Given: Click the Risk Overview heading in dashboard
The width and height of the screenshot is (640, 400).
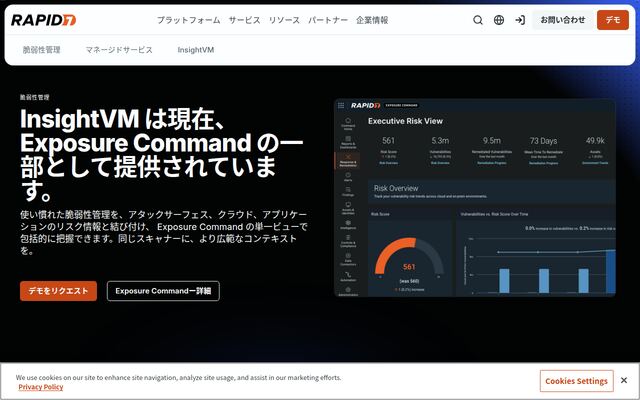Looking at the screenshot, I should [396, 188].
